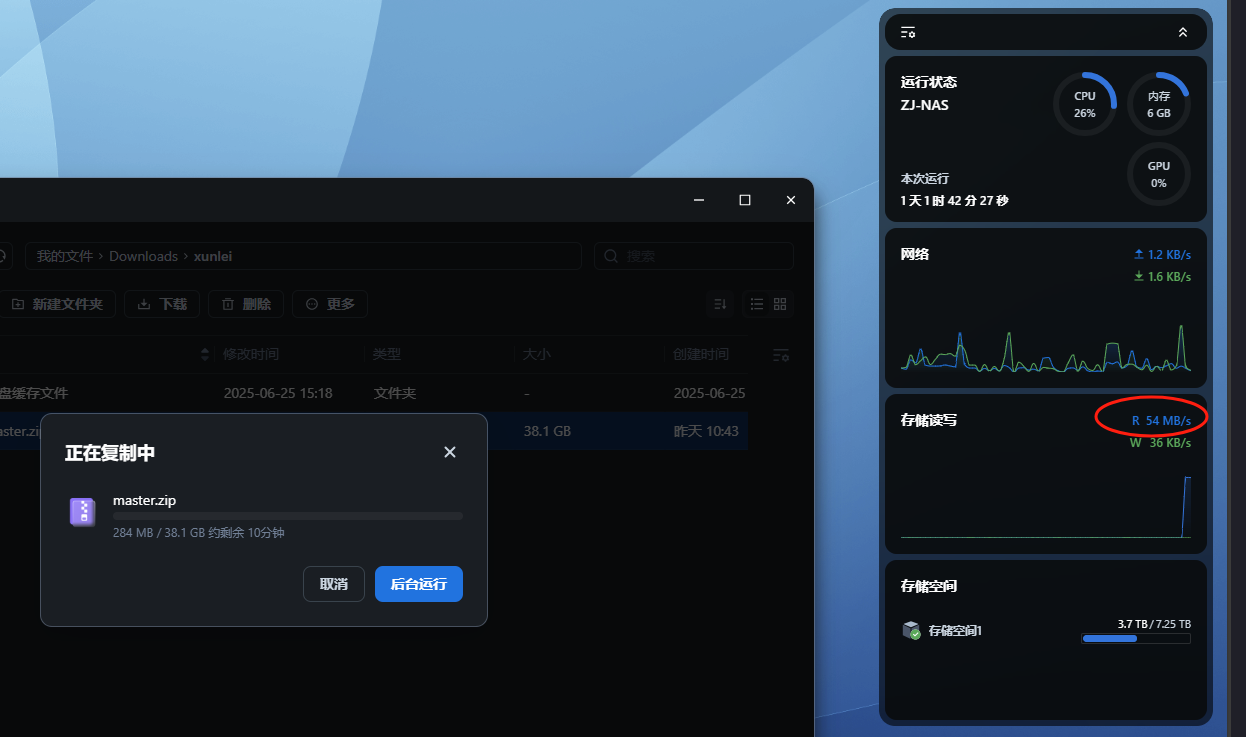The height and width of the screenshot is (737, 1246).
Task: Minimize the file manager window
Action: tap(699, 200)
